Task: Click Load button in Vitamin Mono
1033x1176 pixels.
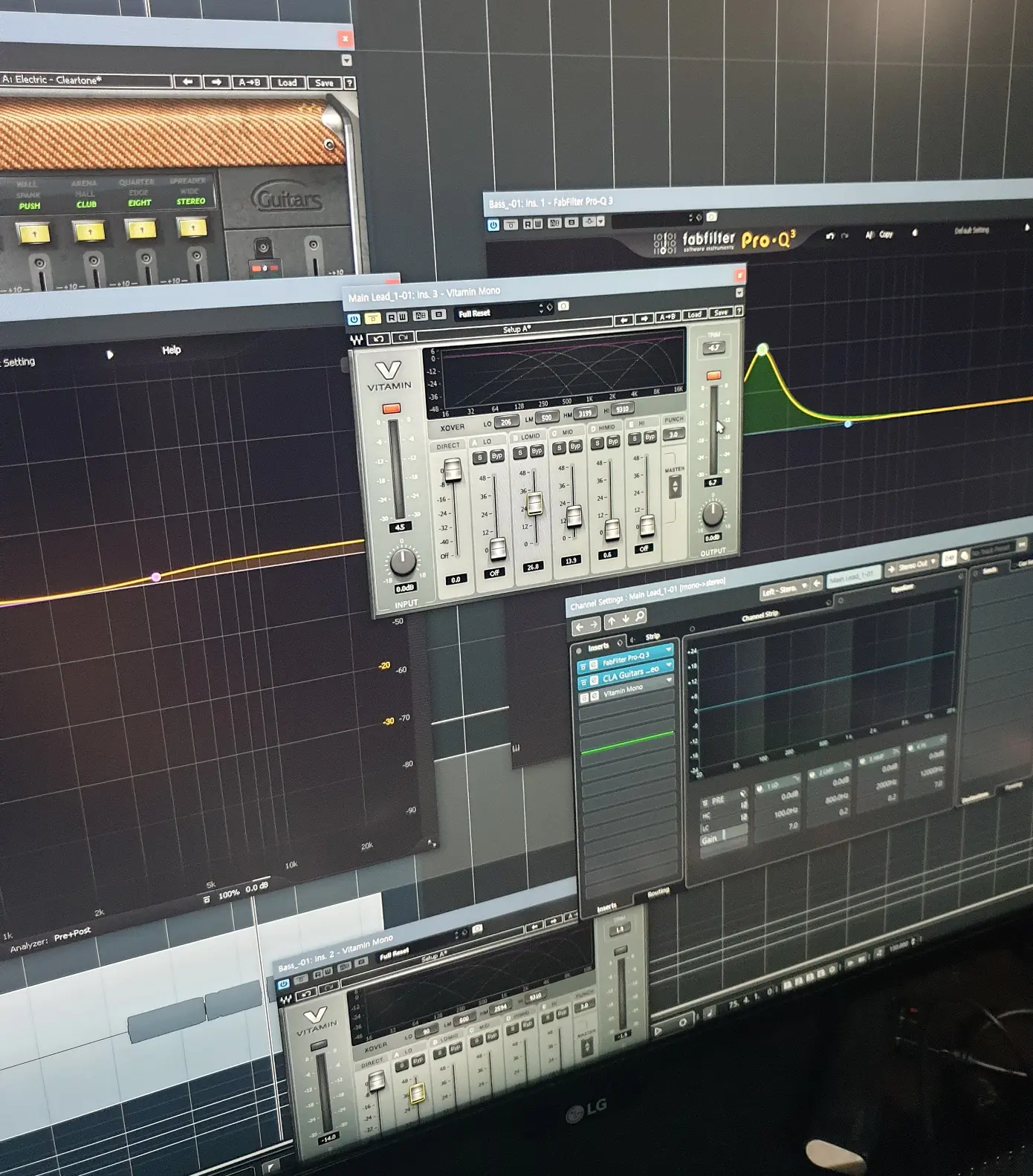Action: point(694,315)
